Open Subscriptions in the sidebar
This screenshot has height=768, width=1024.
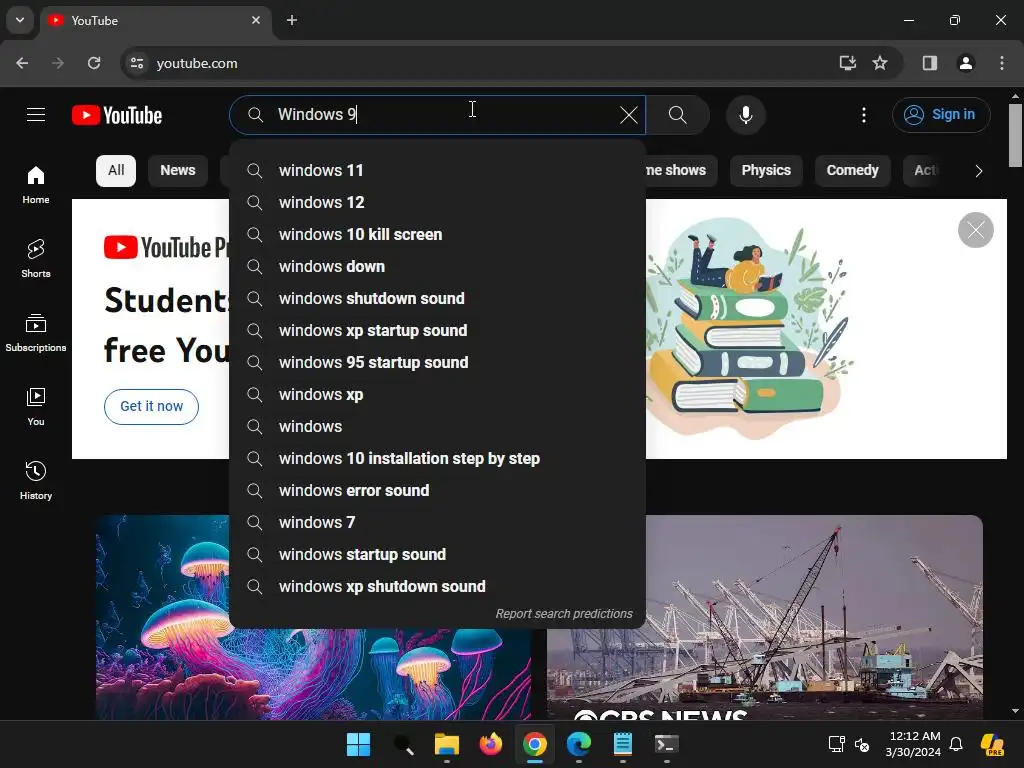point(36,332)
